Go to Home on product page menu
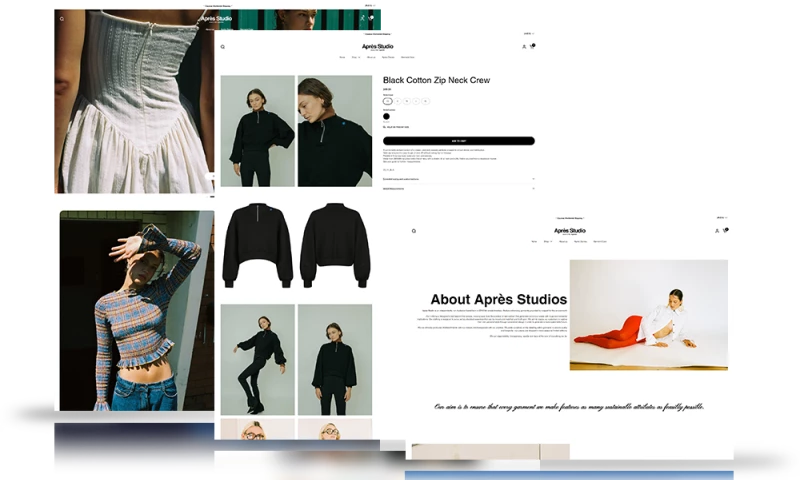 tap(342, 57)
